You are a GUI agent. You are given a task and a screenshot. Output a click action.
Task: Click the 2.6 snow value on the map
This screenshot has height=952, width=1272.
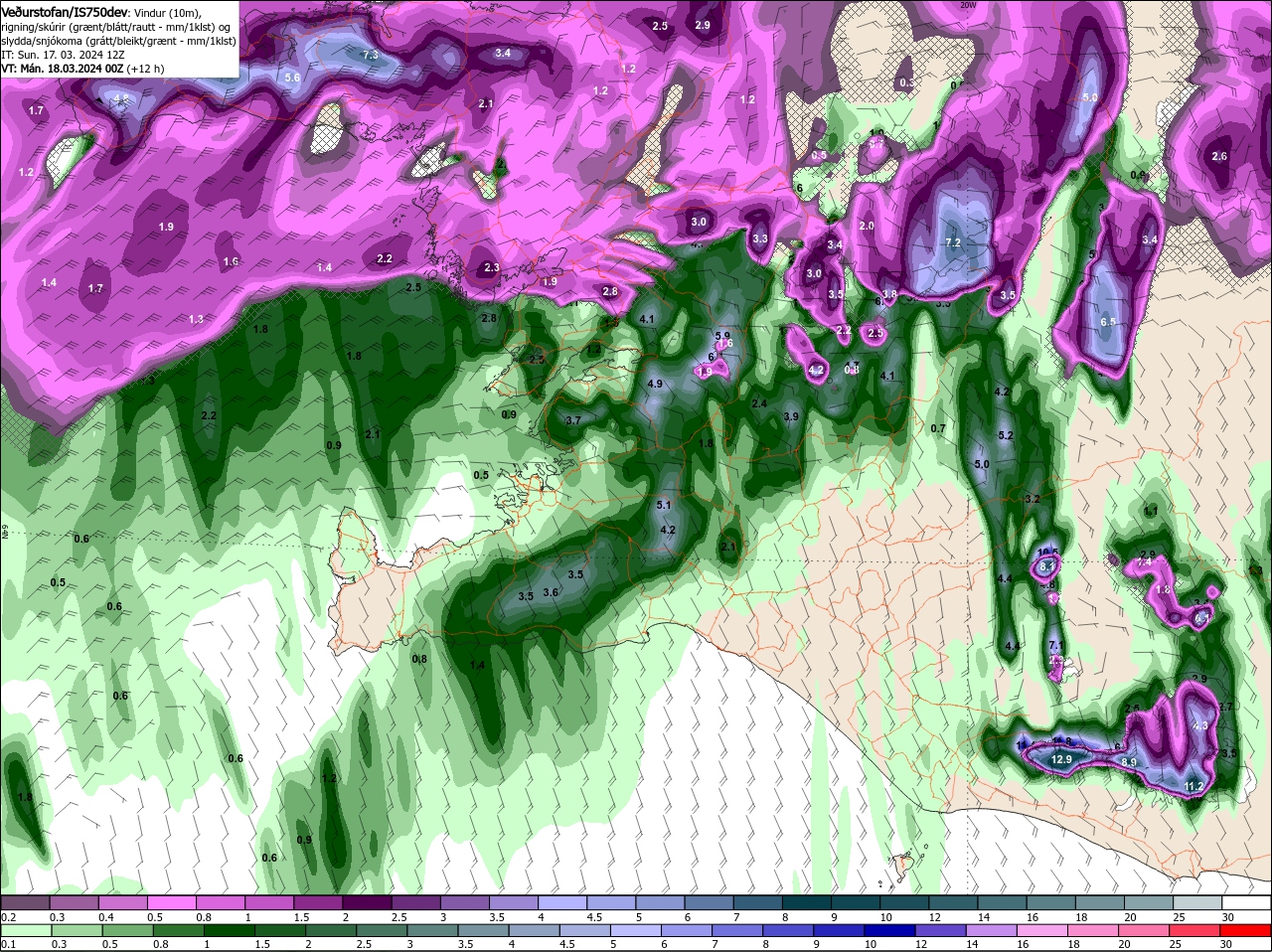[1220, 156]
